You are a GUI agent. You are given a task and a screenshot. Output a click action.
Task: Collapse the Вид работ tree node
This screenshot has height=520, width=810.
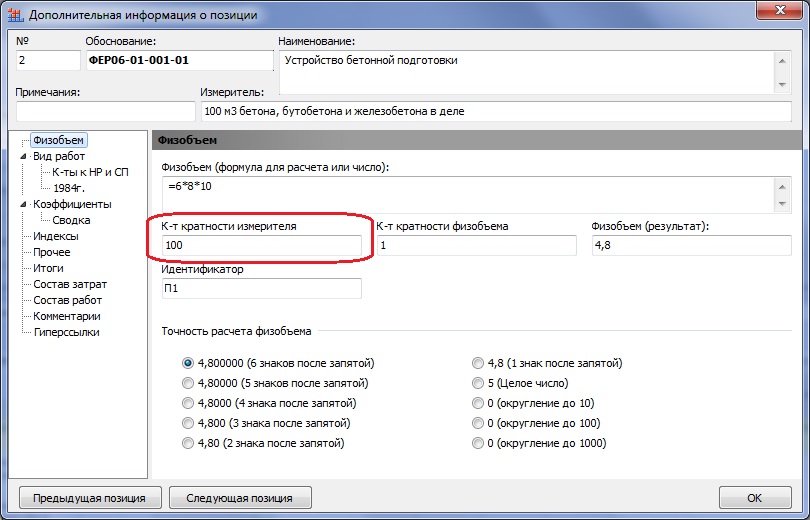pyautogui.click(x=23, y=156)
